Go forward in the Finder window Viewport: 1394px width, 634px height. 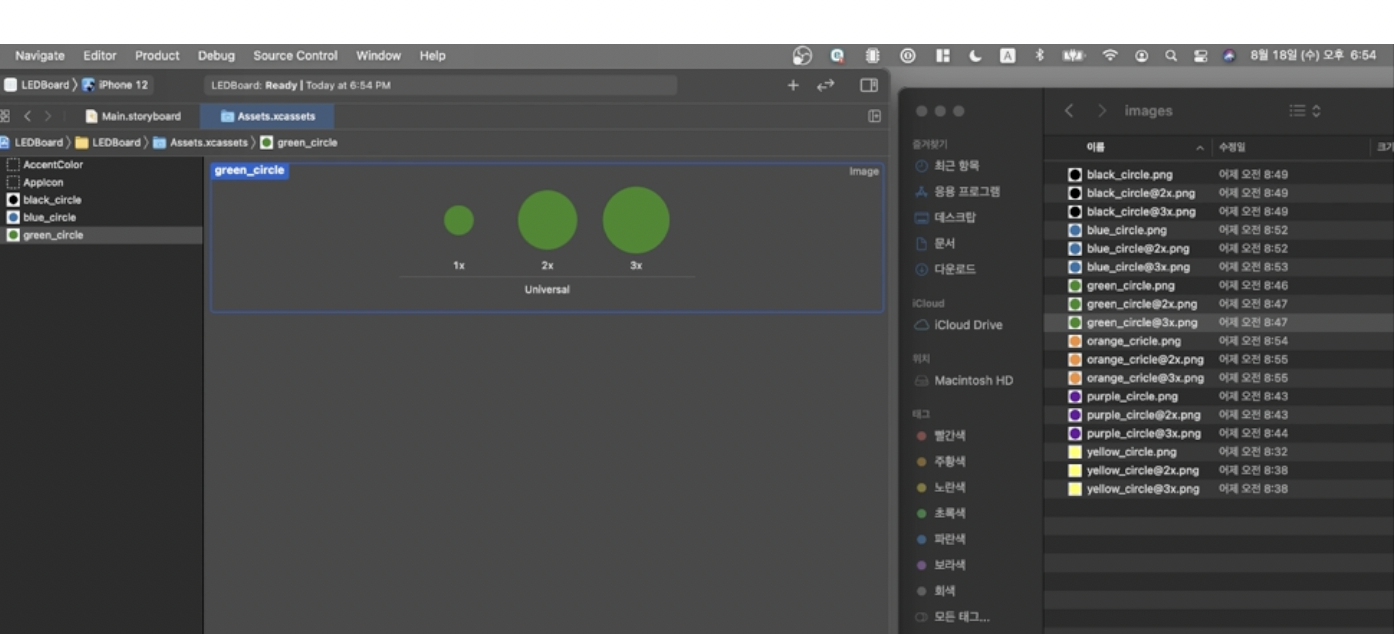(x=1102, y=111)
